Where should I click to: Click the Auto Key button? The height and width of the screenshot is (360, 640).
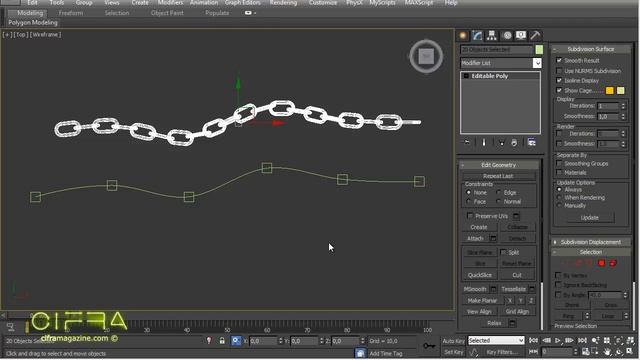(453, 340)
